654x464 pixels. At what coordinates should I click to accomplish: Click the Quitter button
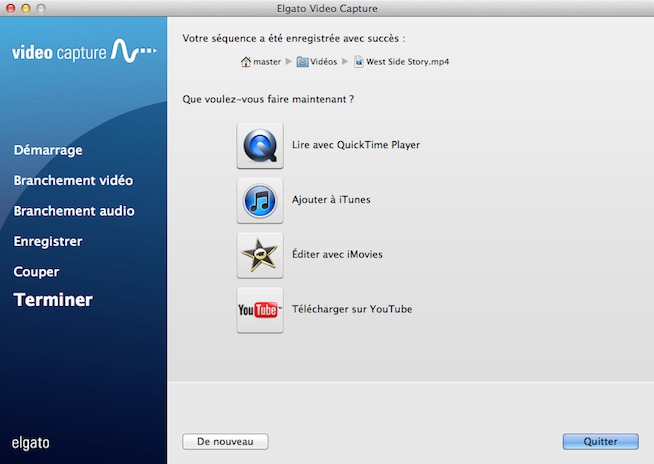click(600, 441)
